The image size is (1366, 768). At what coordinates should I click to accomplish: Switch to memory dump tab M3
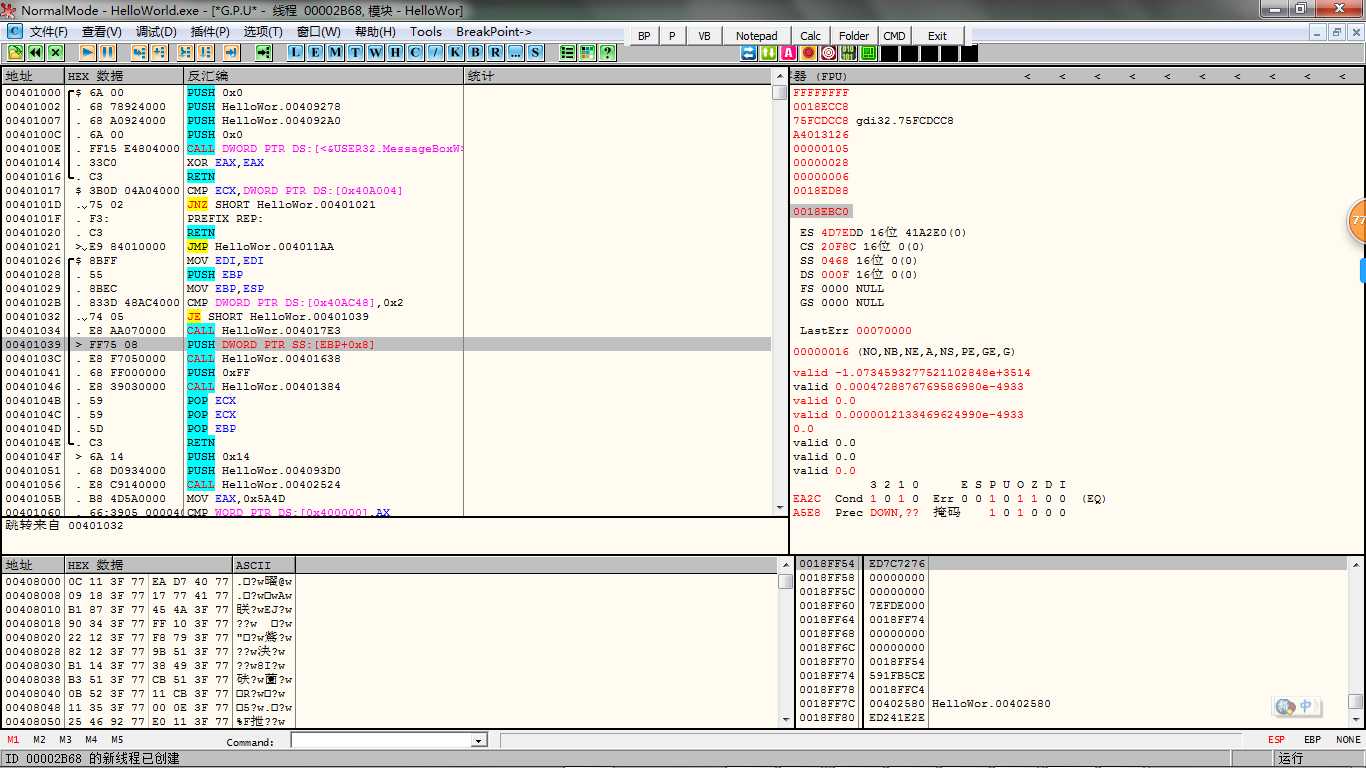[x=65, y=740]
